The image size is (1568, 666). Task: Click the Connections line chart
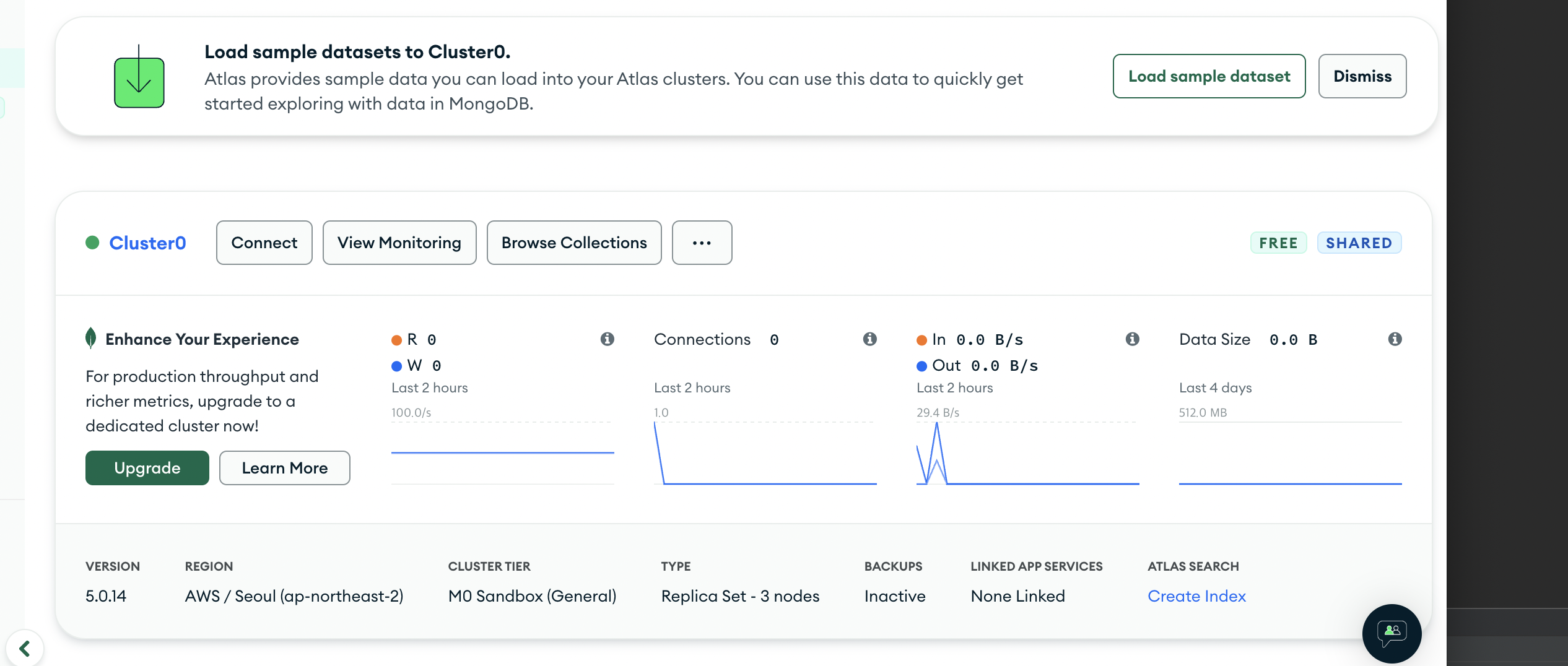tap(765, 453)
